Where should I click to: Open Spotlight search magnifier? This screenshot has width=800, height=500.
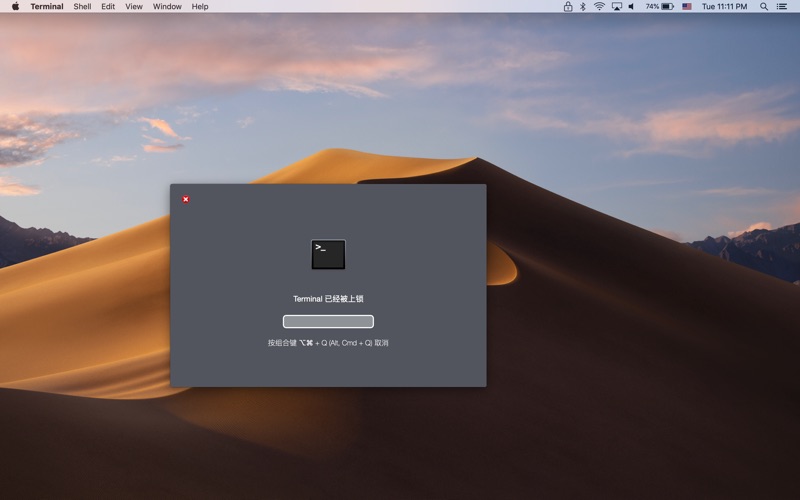click(764, 7)
